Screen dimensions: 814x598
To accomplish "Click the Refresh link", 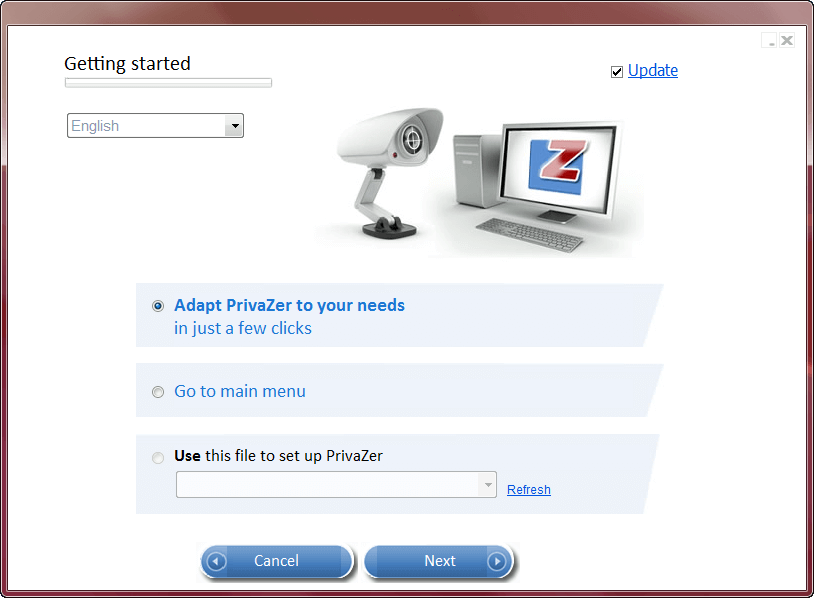I will tap(528, 490).
